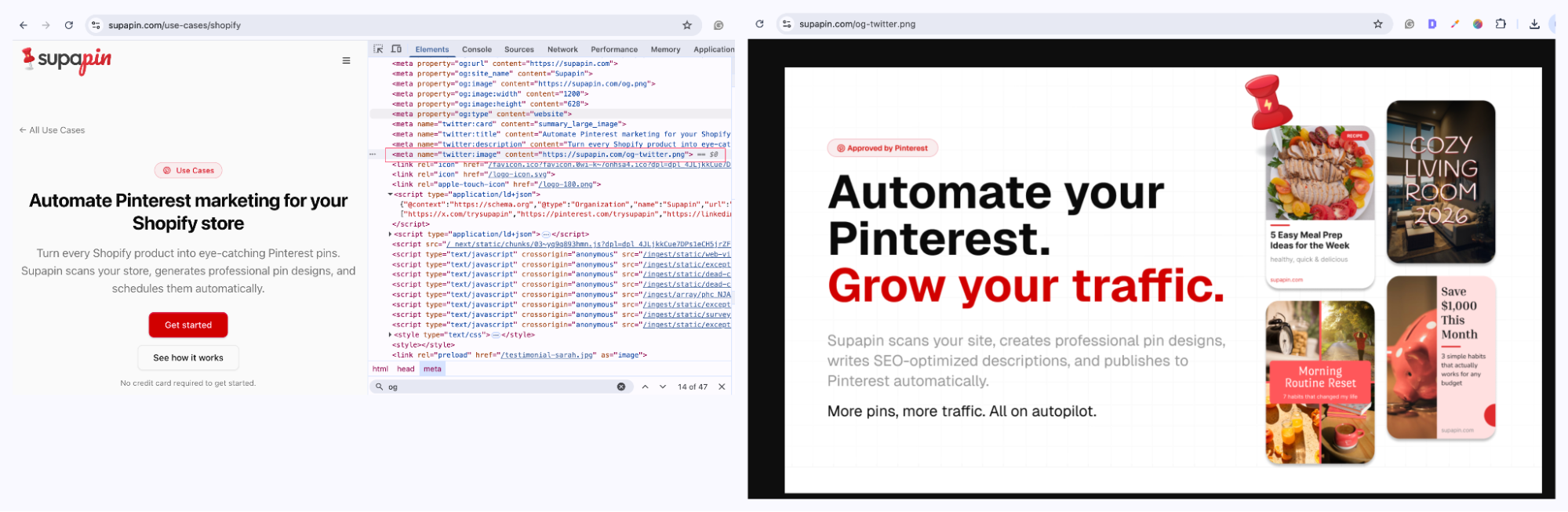This screenshot has width=1568, height=512.
Task: Open the Extensions puzzle-piece menu
Action: click(x=1501, y=24)
